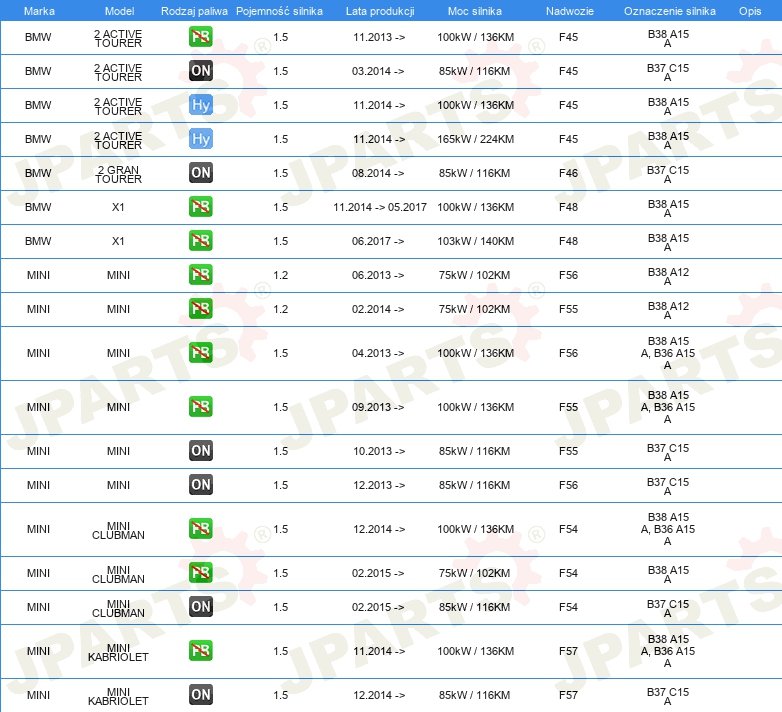Click diesel ON icon for MINI Clubman 02.2015
Image resolution: width=782 pixels, height=712 pixels.
(x=200, y=606)
